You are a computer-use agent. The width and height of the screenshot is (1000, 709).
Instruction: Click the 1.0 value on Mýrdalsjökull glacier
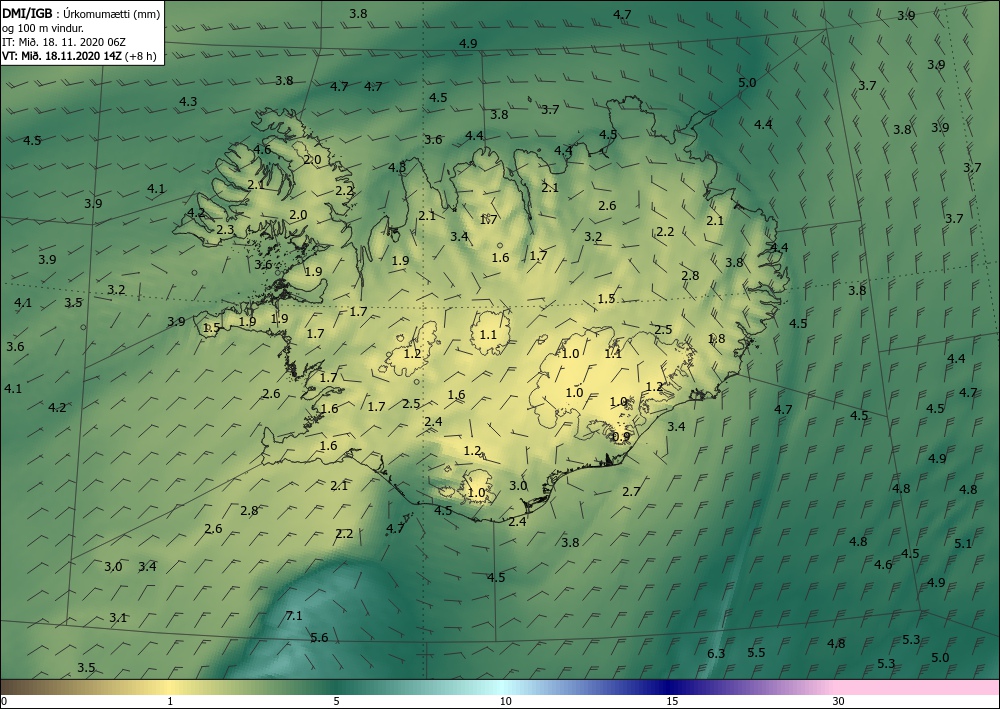(x=476, y=493)
